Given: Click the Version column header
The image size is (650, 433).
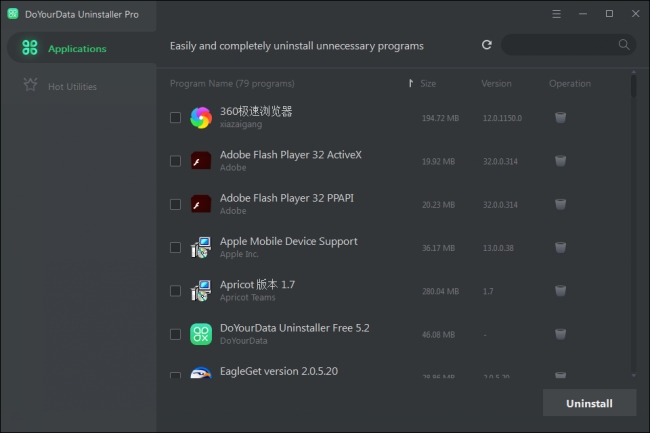Looking at the screenshot, I should [496, 84].
